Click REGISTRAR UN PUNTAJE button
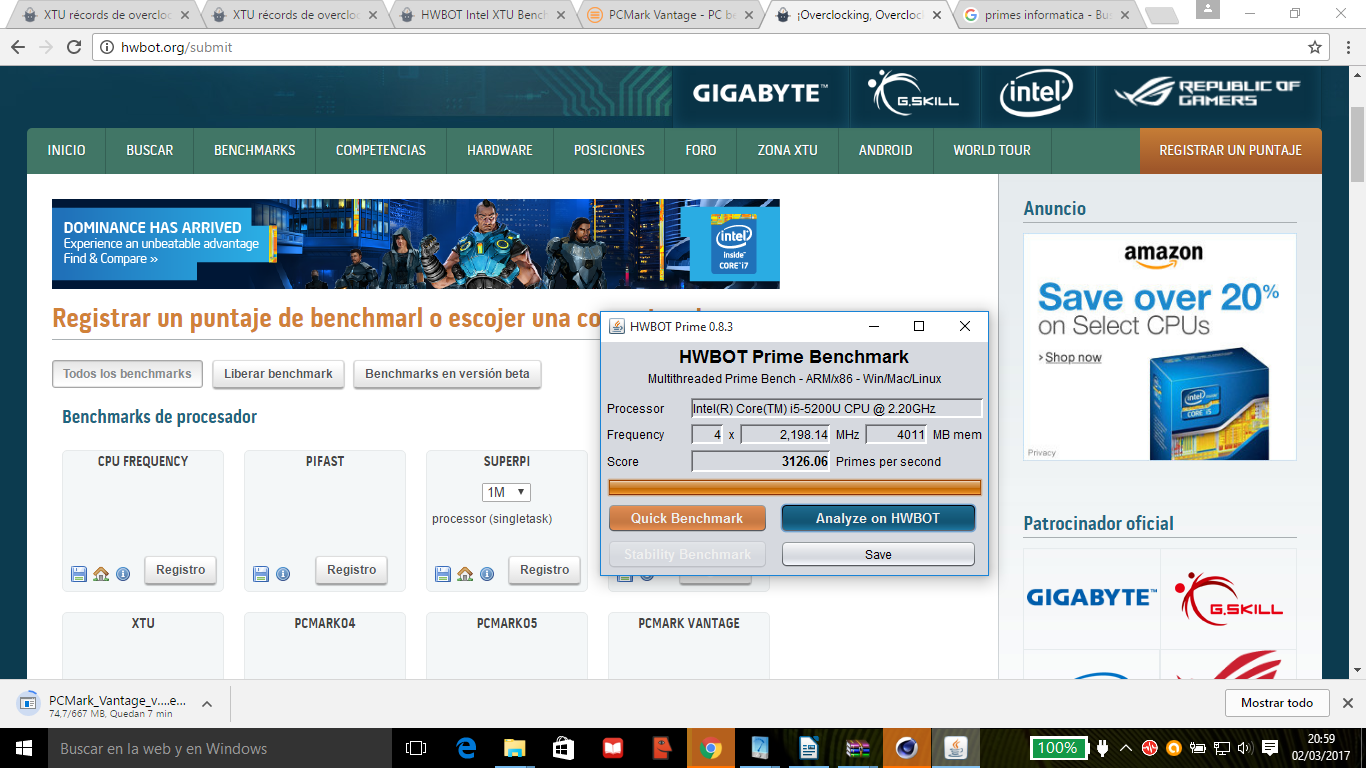1366x768 pixels. pos(1230,150)
